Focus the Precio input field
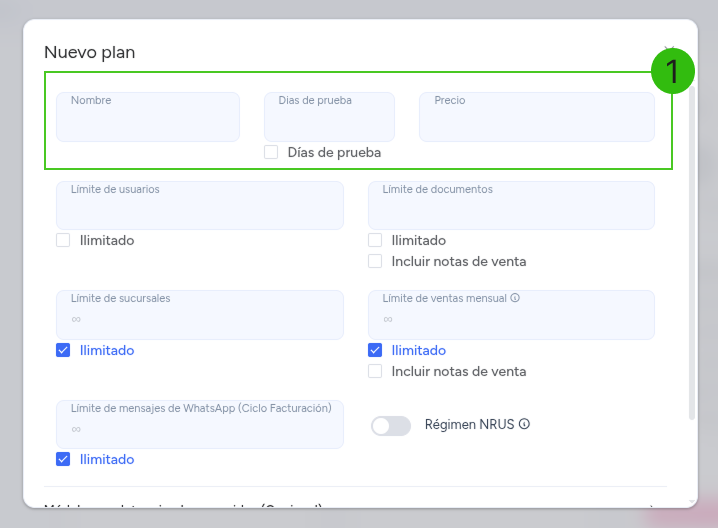 coord(537,117)
